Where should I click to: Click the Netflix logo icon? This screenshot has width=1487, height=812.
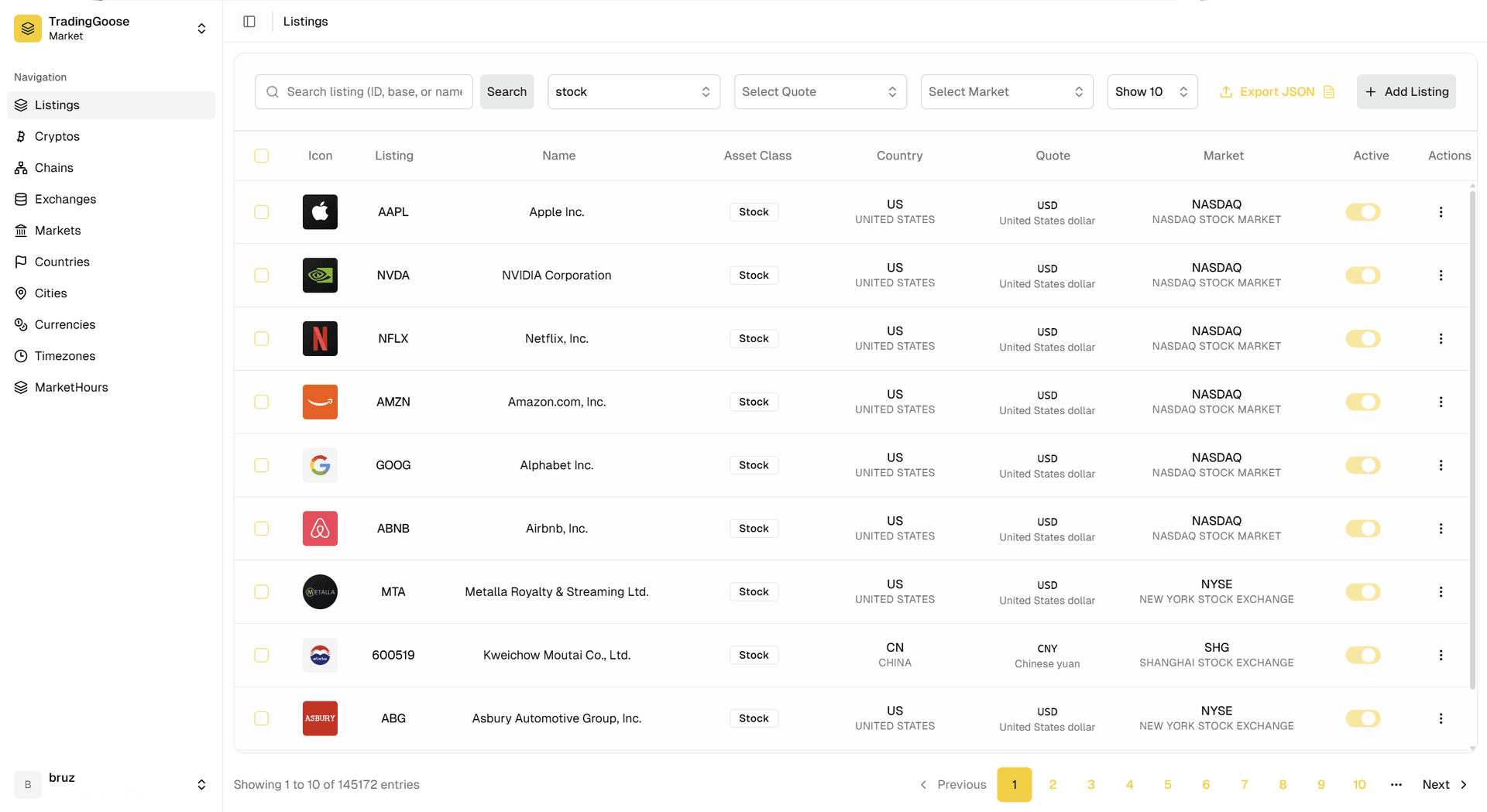(320, 338)
